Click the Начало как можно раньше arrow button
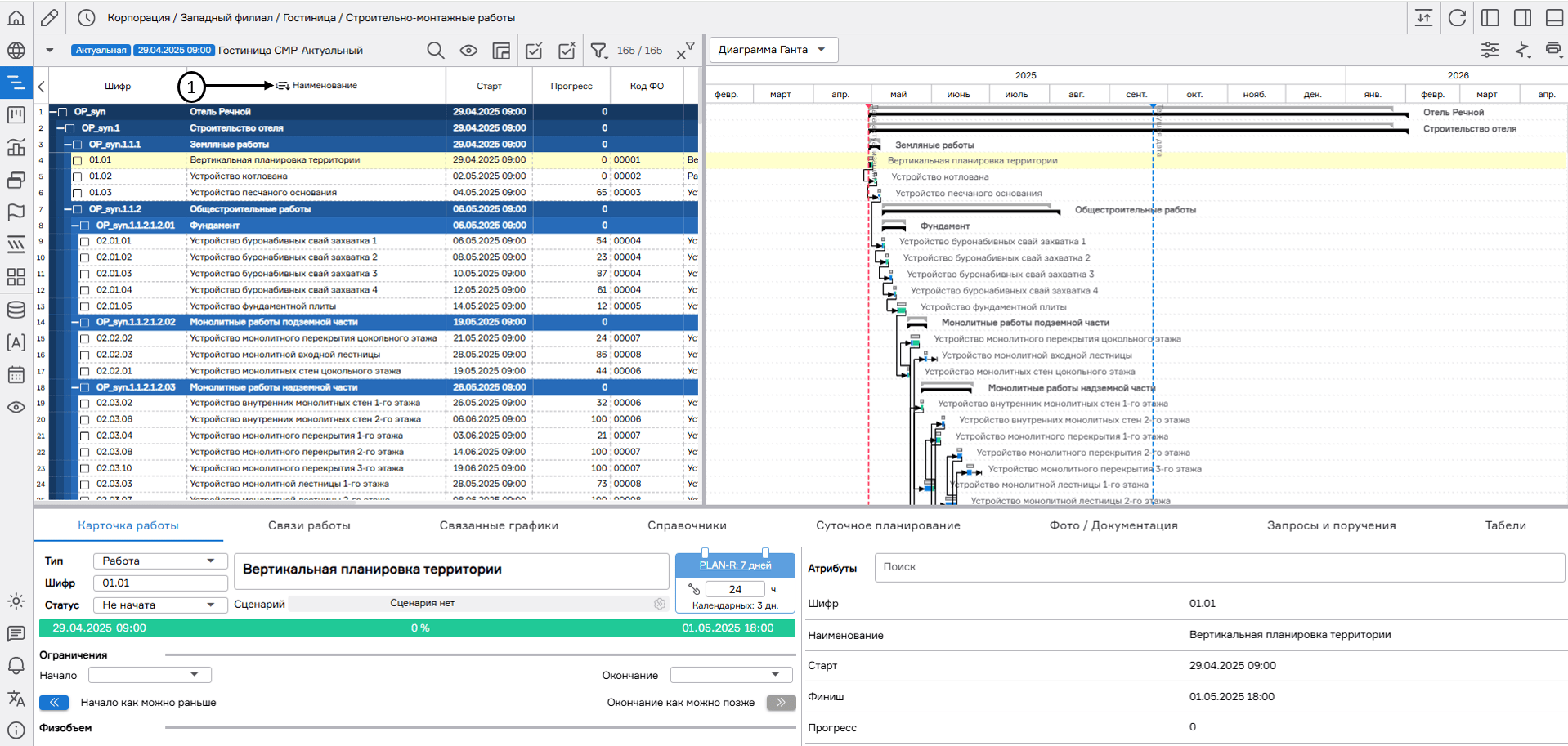 point(54,703)
